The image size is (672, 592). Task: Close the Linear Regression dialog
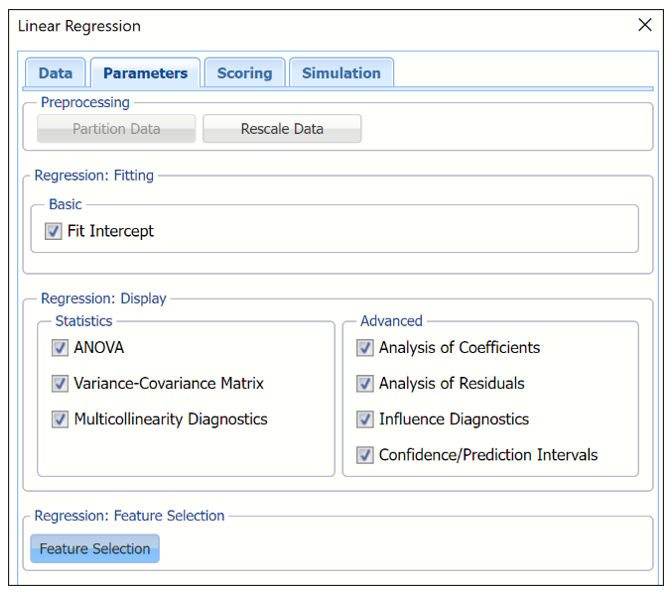tap(645, 25)
